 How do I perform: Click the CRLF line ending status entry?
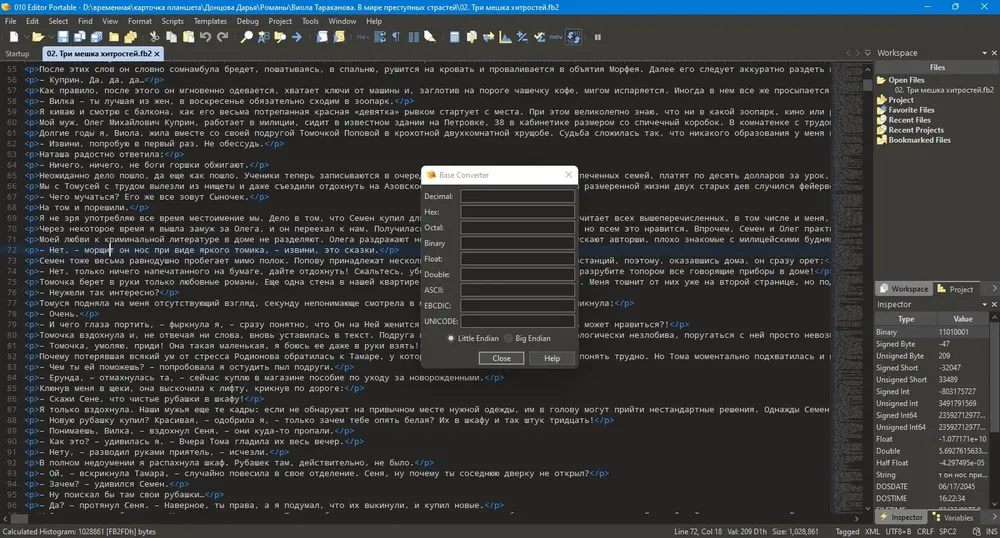[925, 531]
